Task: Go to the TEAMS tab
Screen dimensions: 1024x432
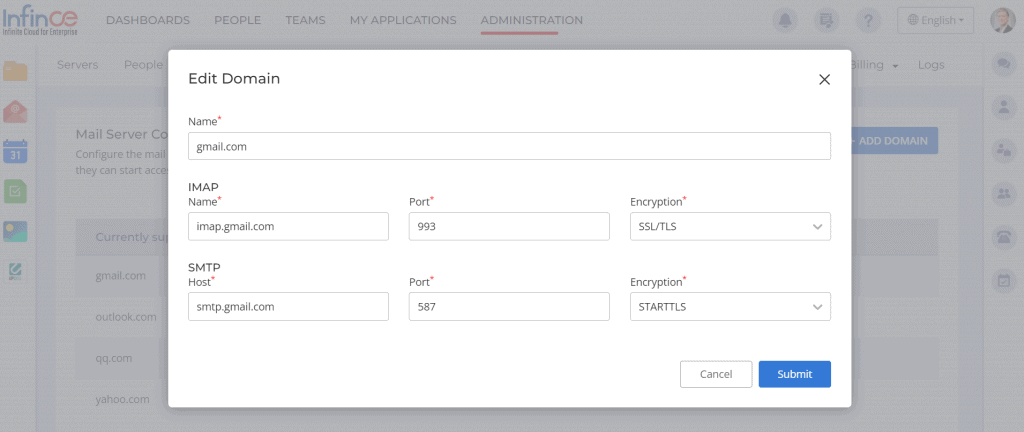Action: (x=305, y=20)
